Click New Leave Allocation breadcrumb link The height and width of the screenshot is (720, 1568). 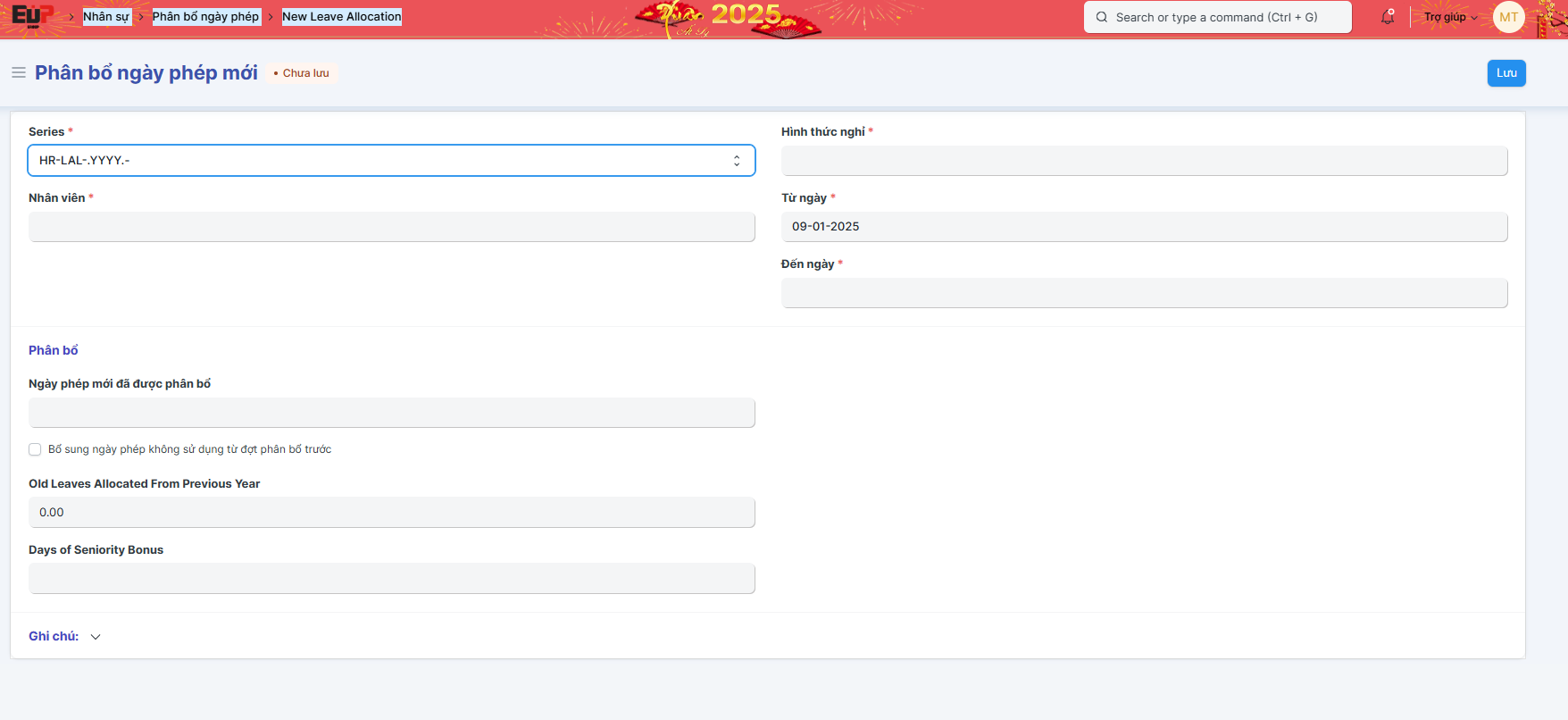pos(341,17)
